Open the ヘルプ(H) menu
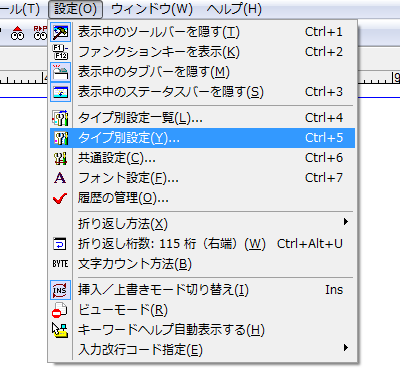The width and height of the screenshot is (400, 382). tap(234, 9)
